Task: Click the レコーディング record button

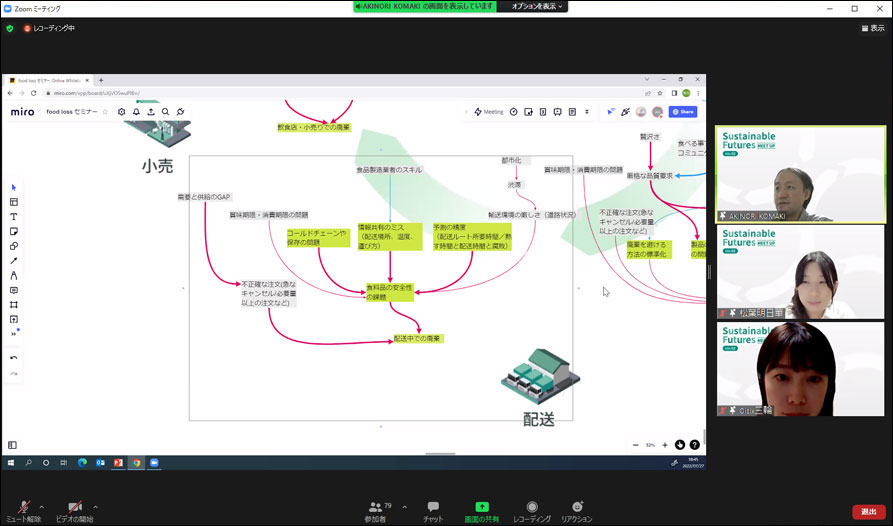Action: 532,511
